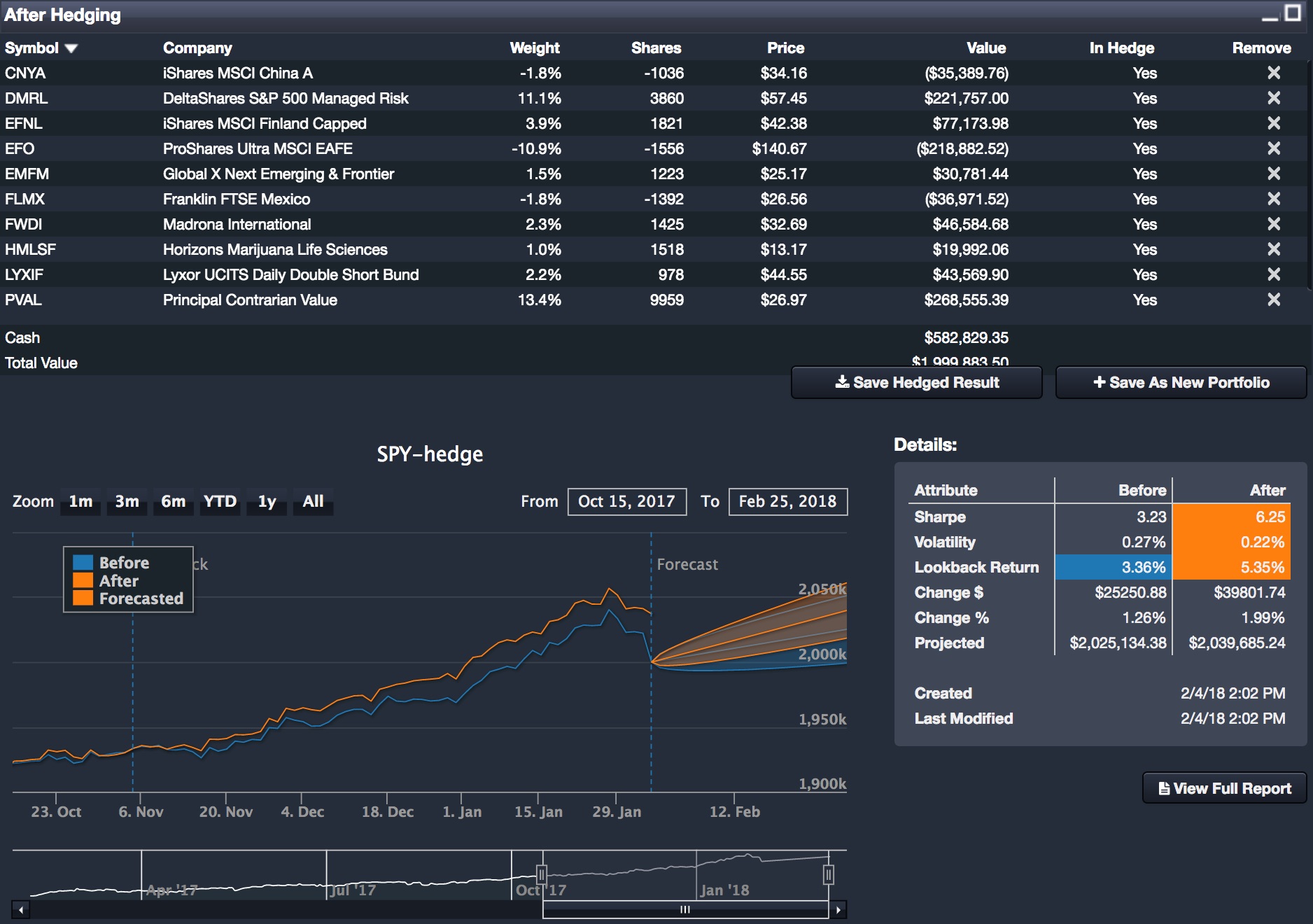1313x924 pixels.
Task: Remove the PVAL position
Action: (1275, 300)
